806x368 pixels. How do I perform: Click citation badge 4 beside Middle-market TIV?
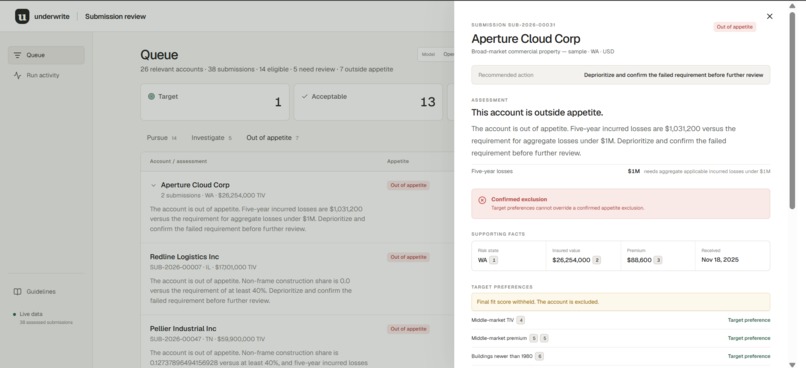coord(521,320)
